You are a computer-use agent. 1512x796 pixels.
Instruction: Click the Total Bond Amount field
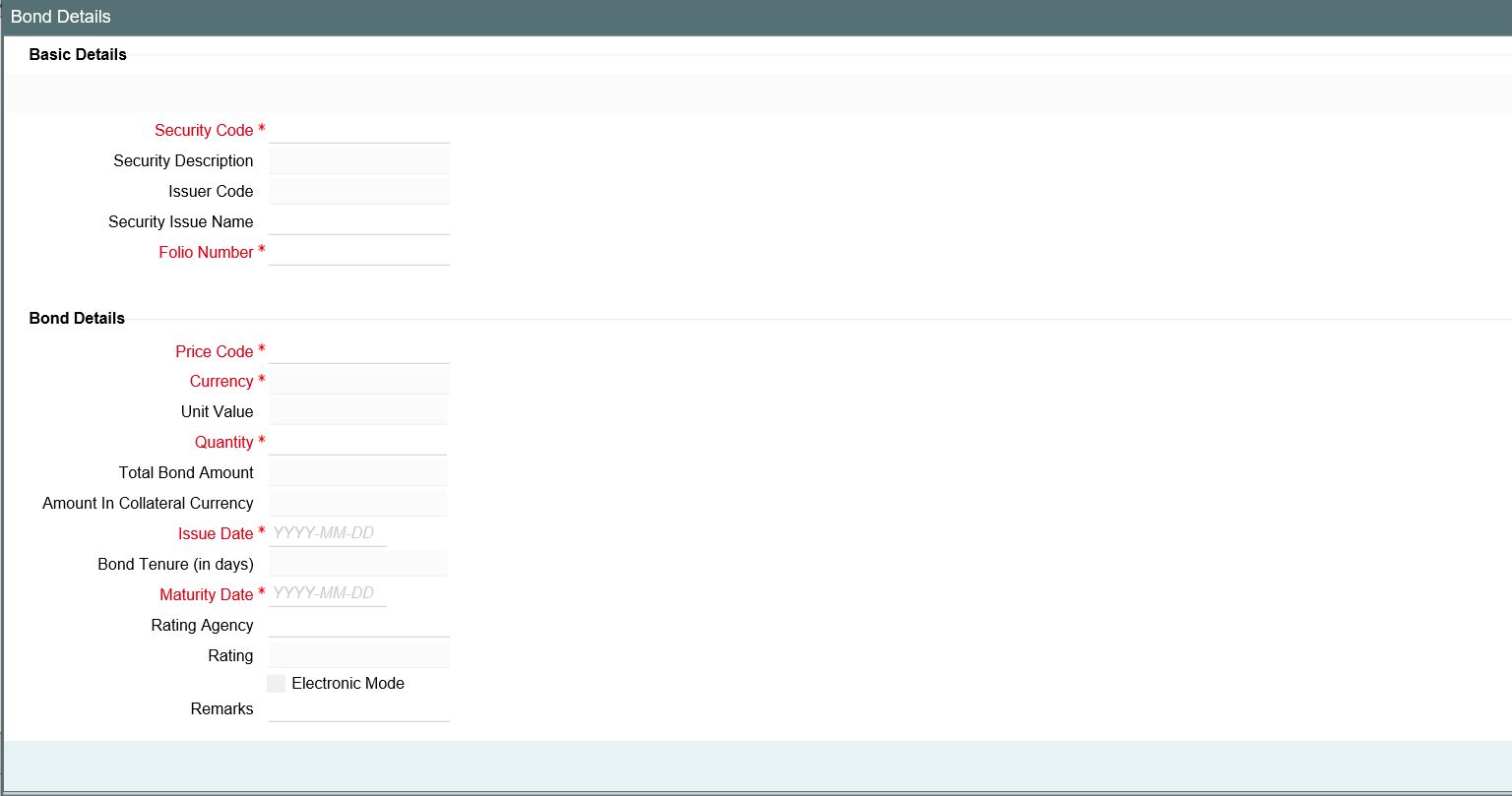(x=357, y=472)
